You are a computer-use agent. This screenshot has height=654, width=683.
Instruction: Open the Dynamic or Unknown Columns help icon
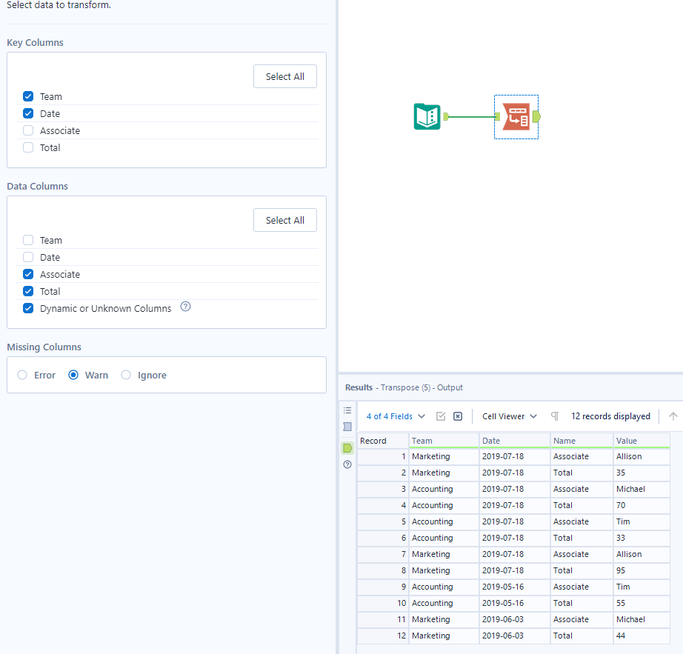(186, 307)
